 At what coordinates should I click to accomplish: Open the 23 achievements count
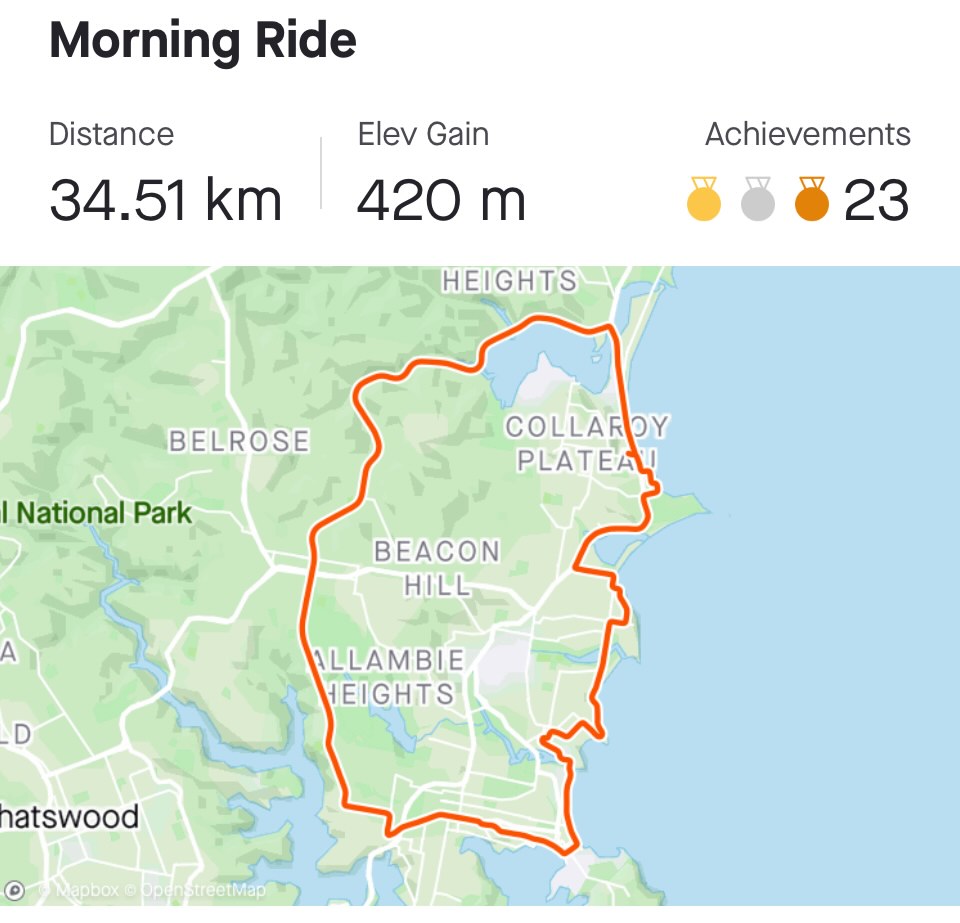[x=876, y=200]
